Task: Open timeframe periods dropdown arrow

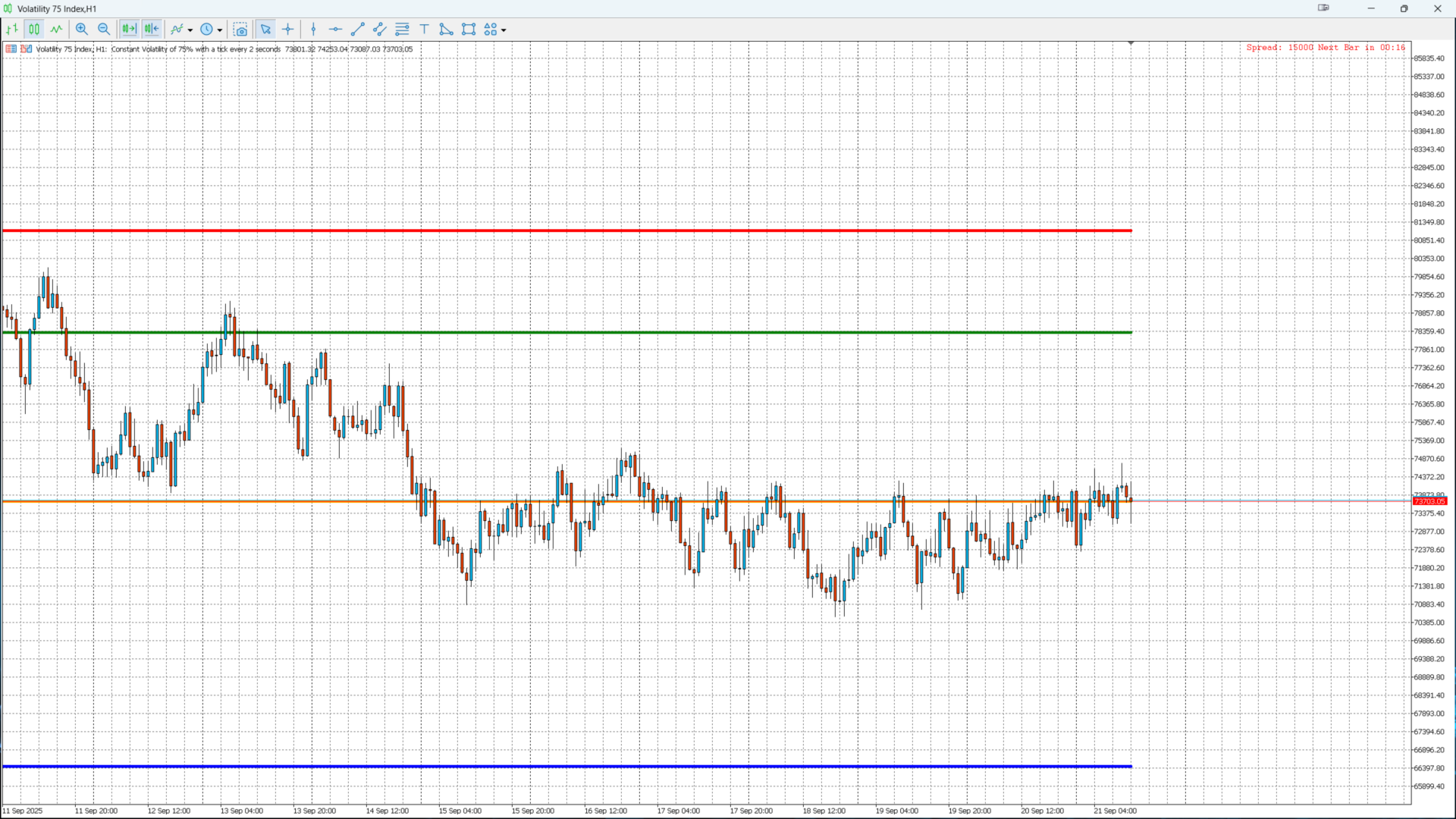Action: pos(220,30)
